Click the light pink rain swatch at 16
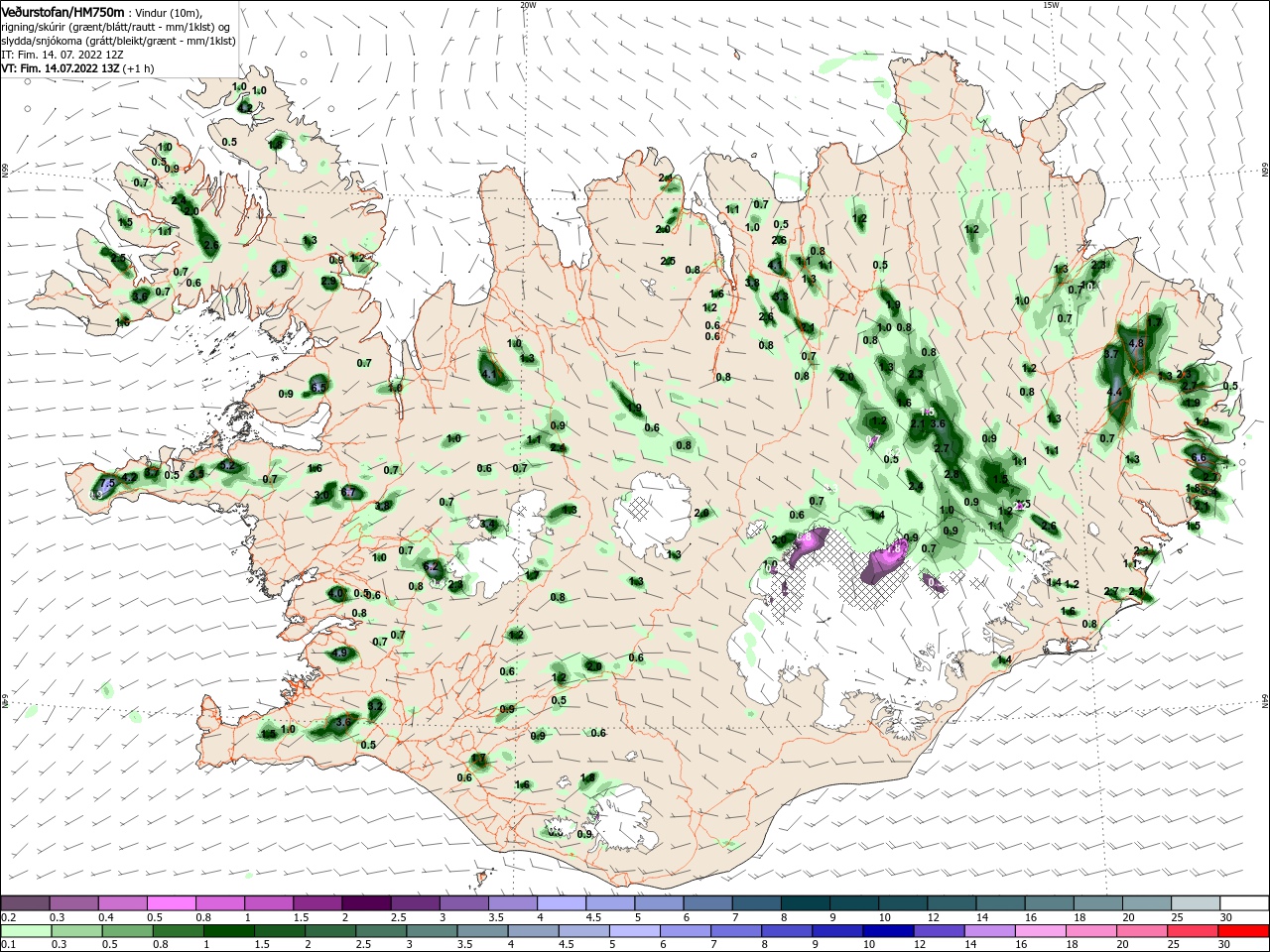Screen dimensions: 1270x952 (x=1040, y=931)
